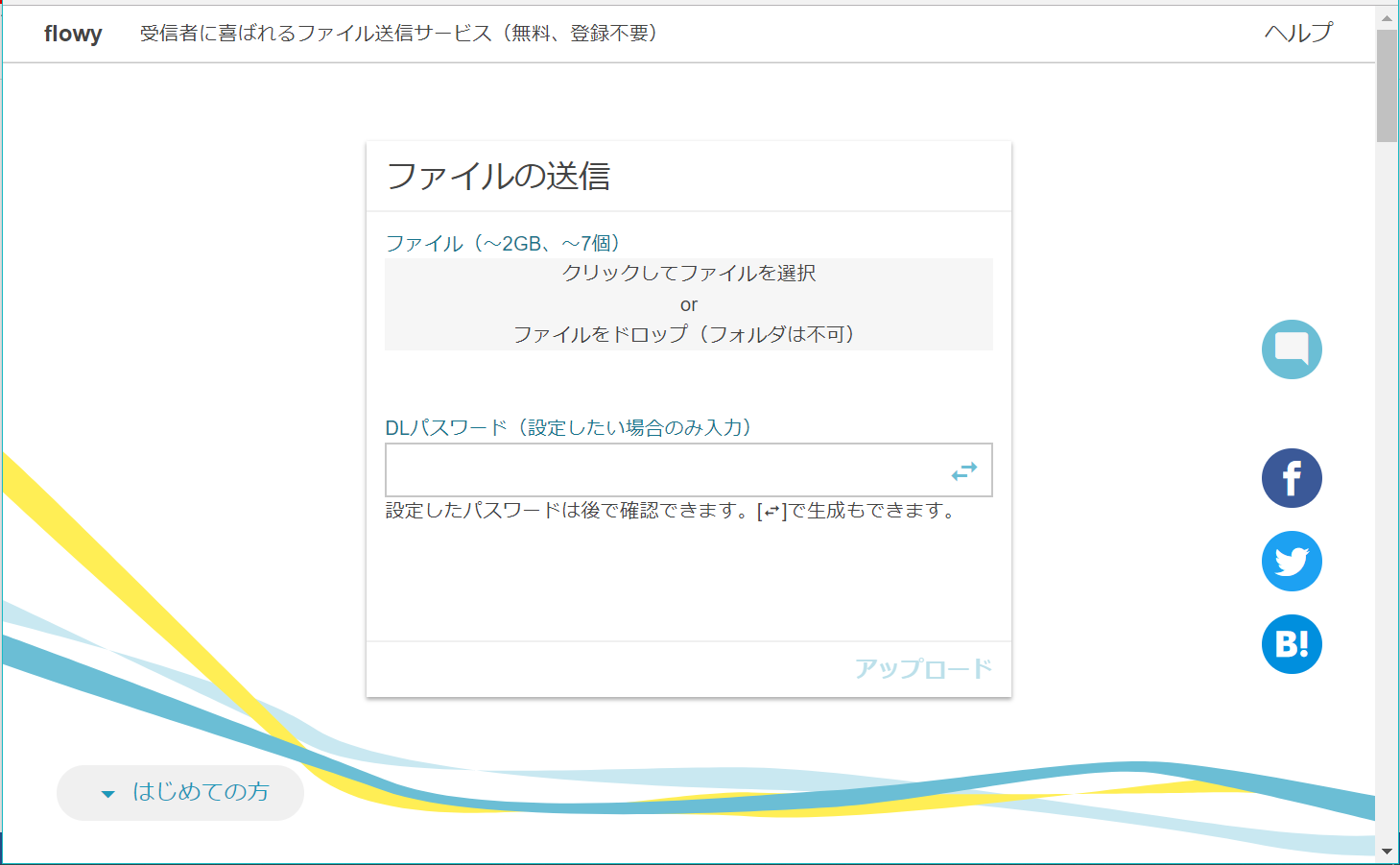This screenshot has height=865, width=1400.
Task: Open the ヘルプ menu link
Action: point(1298,33)
